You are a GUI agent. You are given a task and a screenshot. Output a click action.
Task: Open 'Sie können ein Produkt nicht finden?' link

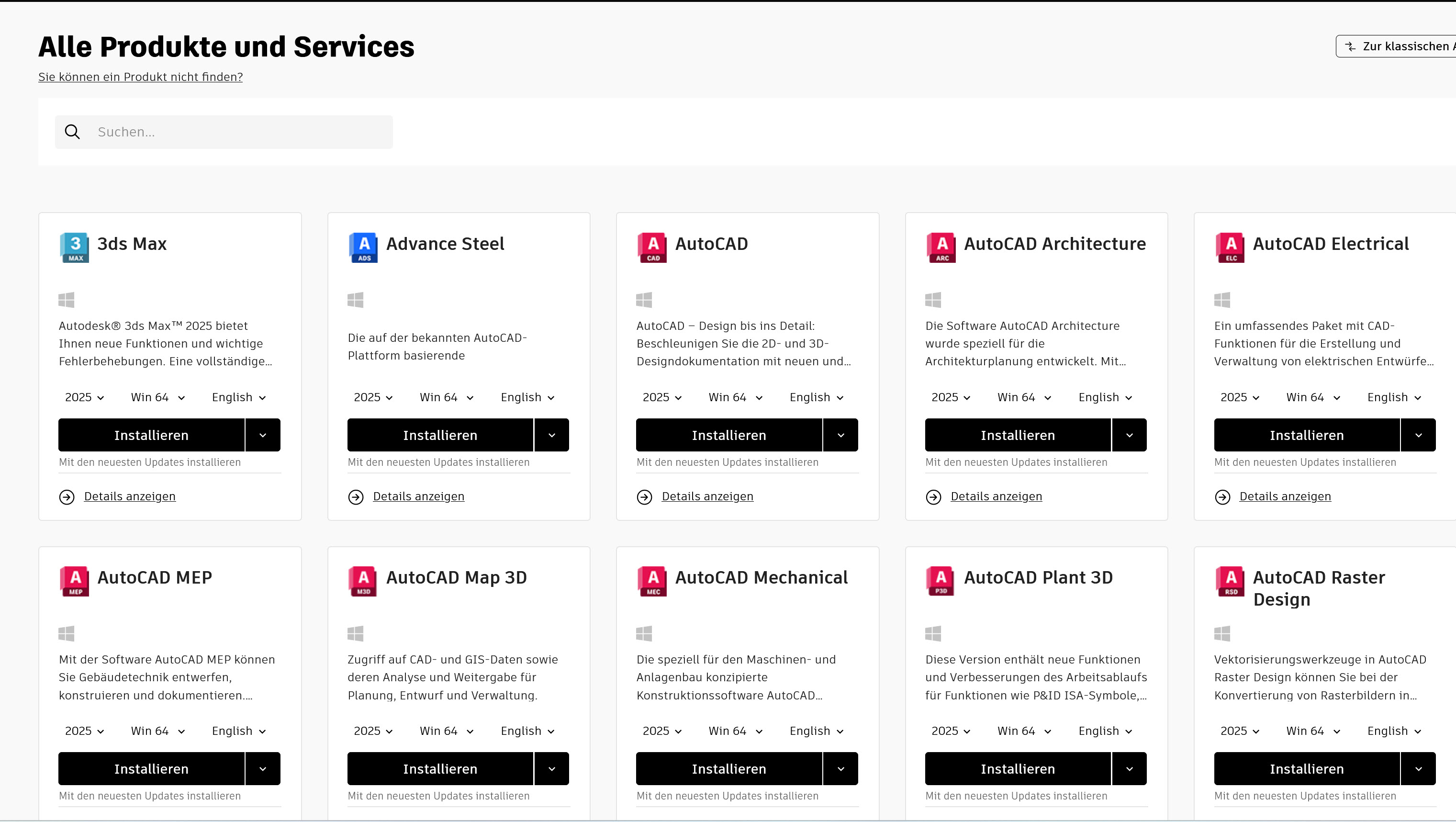tap(140, 77)
